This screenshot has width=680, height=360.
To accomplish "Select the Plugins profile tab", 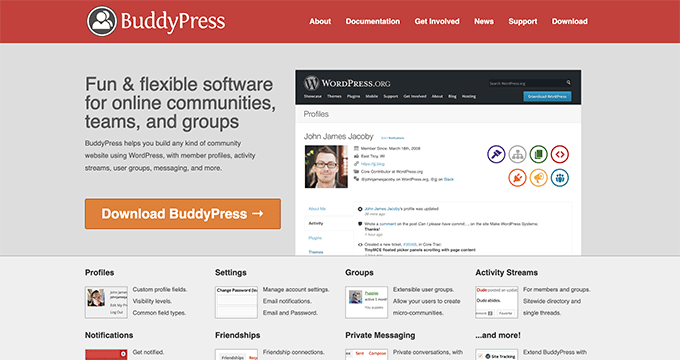I will pos(315,238).
